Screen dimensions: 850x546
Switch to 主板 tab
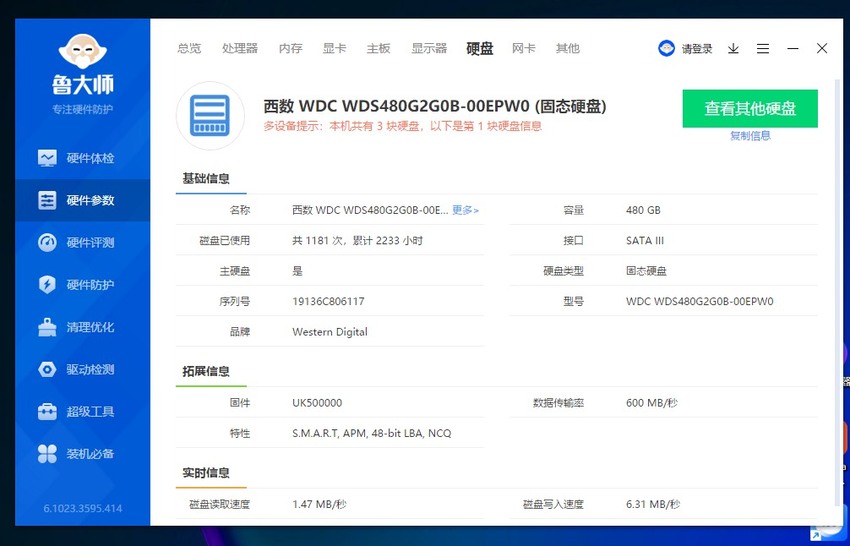378,48
